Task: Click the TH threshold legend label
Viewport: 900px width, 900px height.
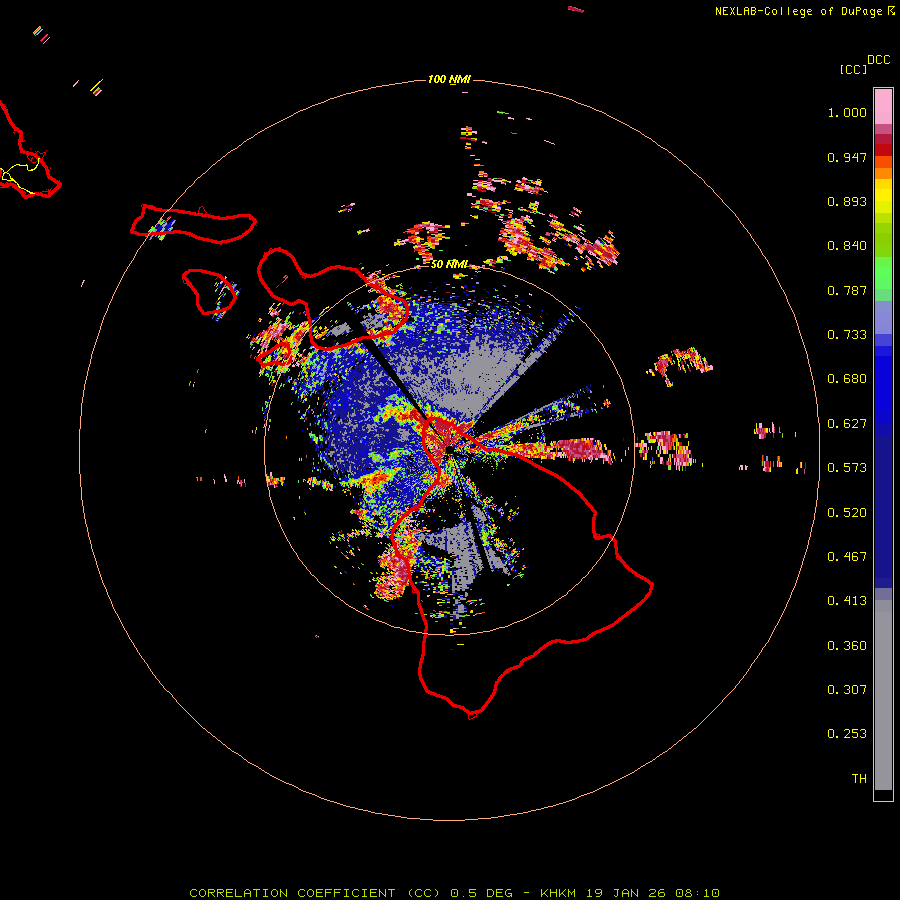Action: pyautogui.click(x=859, y=779)
